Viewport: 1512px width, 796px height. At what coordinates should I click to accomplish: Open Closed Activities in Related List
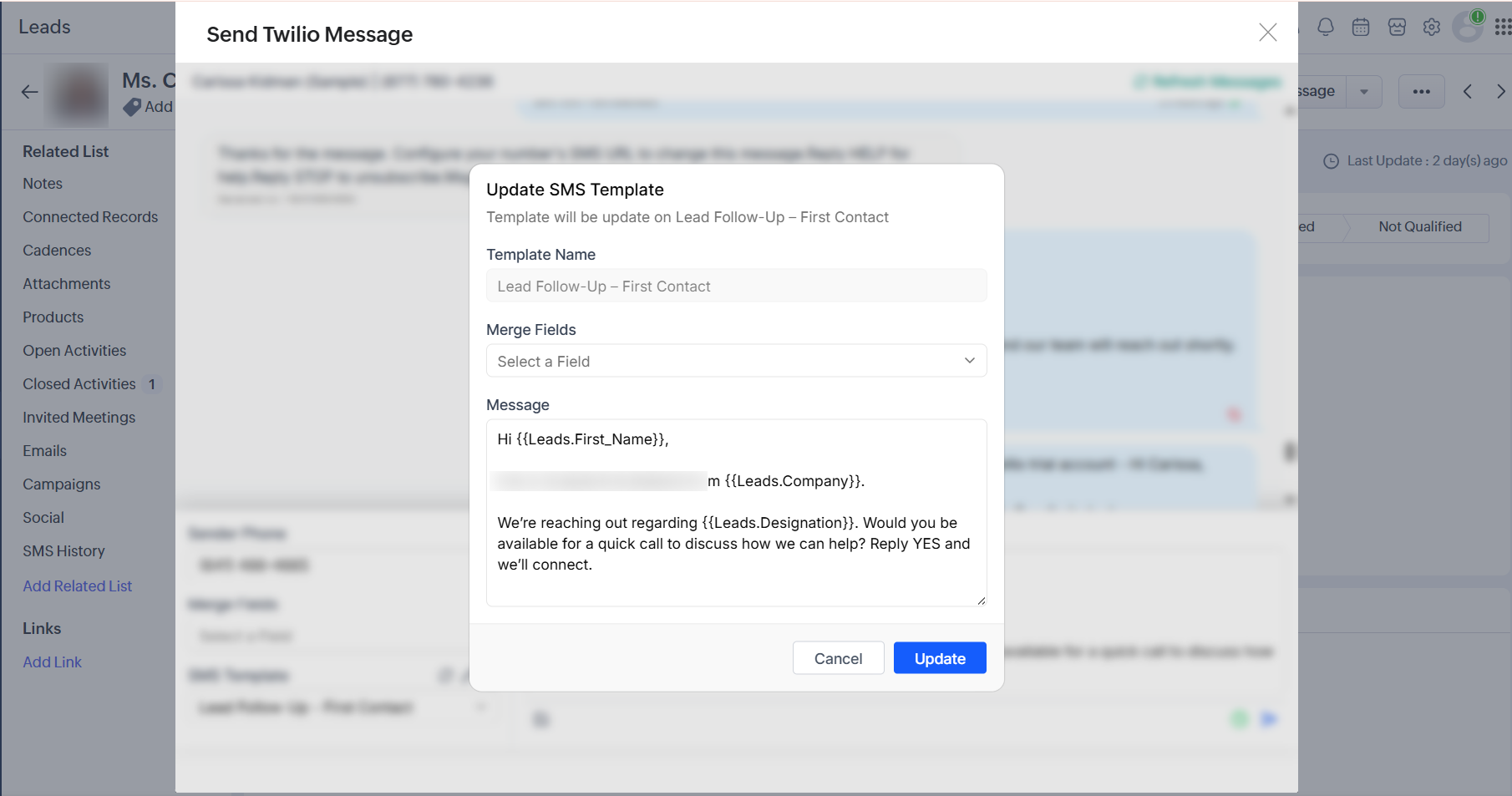(79, 384)
